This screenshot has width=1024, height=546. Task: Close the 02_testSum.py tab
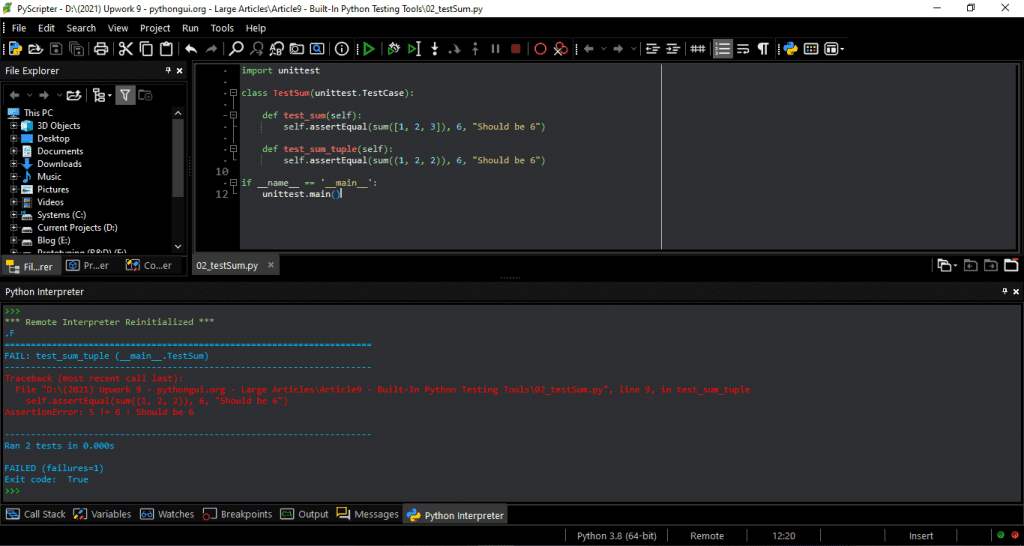[x=270, y=265]
